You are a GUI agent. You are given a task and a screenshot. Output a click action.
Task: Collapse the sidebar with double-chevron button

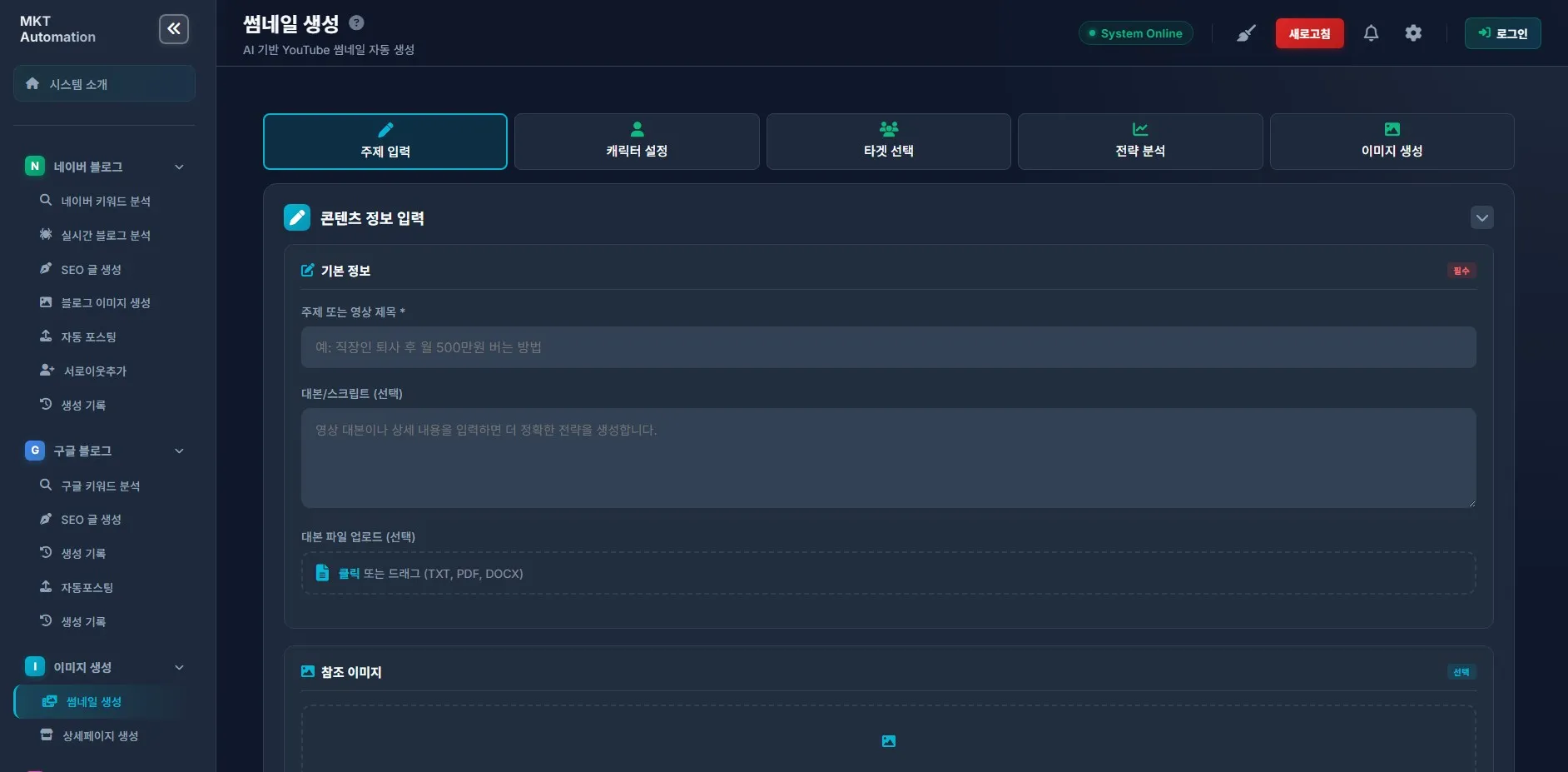(173, 29)
